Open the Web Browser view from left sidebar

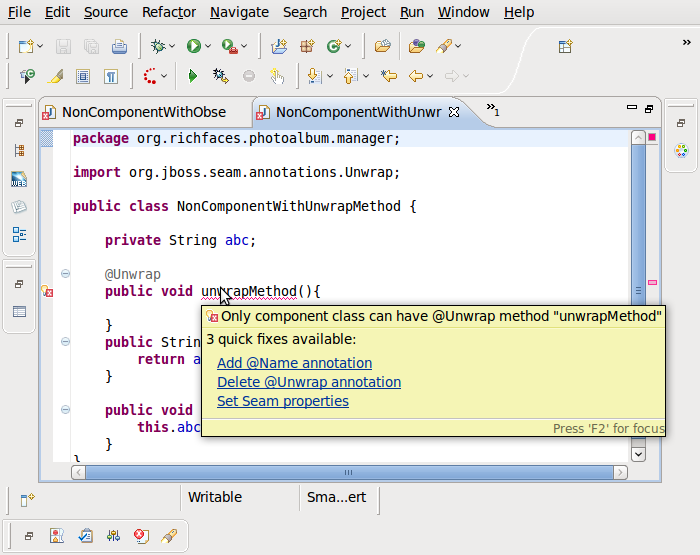pos(19,180)
